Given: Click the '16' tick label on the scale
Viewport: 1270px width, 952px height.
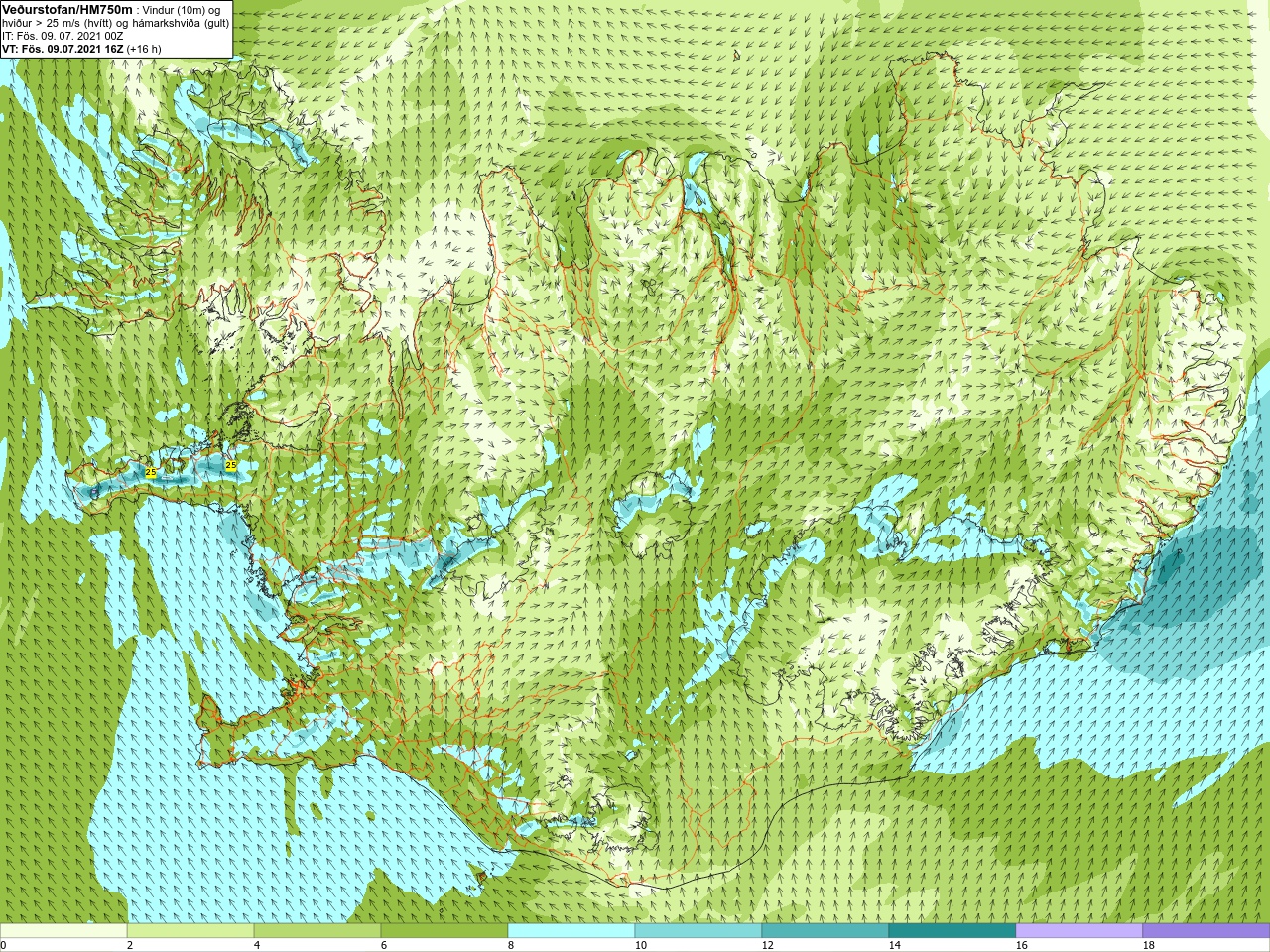Looking at the screenshot, I should pos(1022,945).
